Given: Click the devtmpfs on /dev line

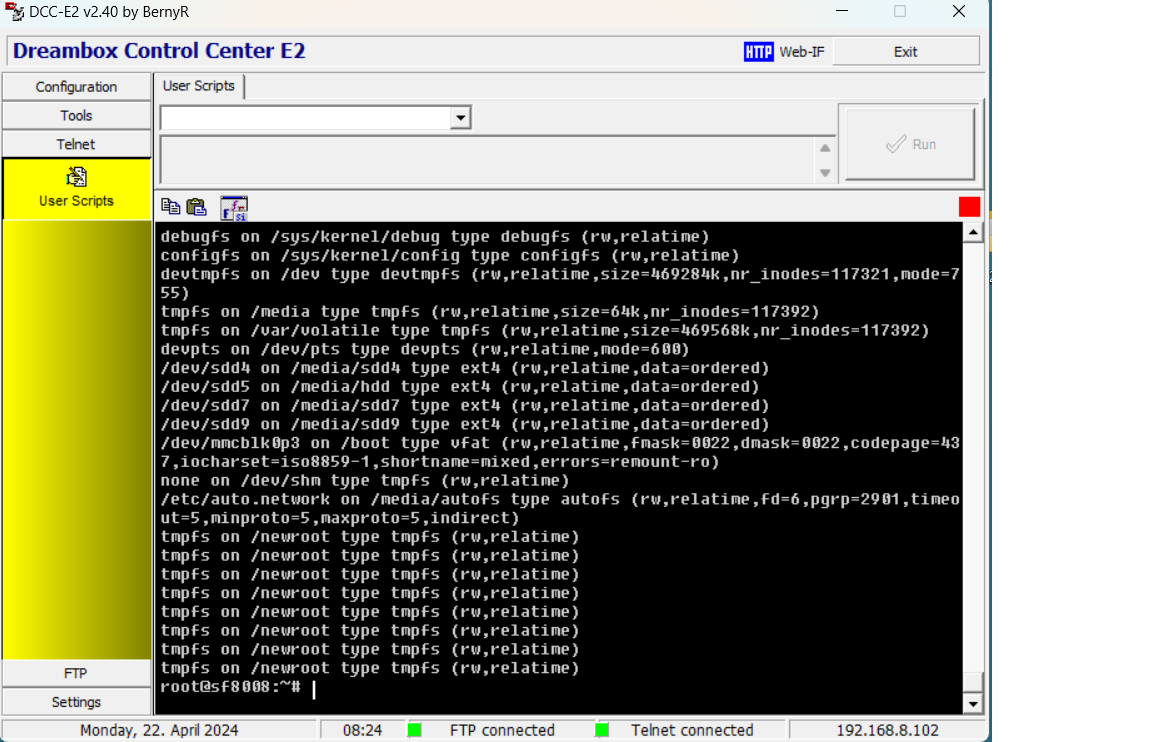Looking at the screenshot, I should (x=560, y=283).
